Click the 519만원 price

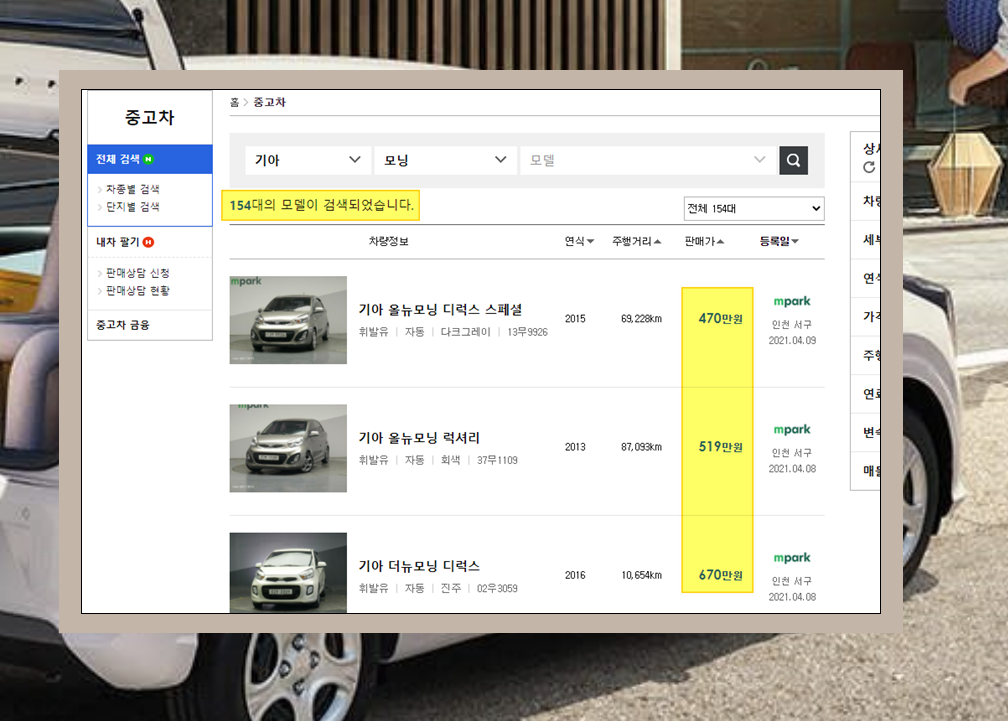tap(721, 447)
